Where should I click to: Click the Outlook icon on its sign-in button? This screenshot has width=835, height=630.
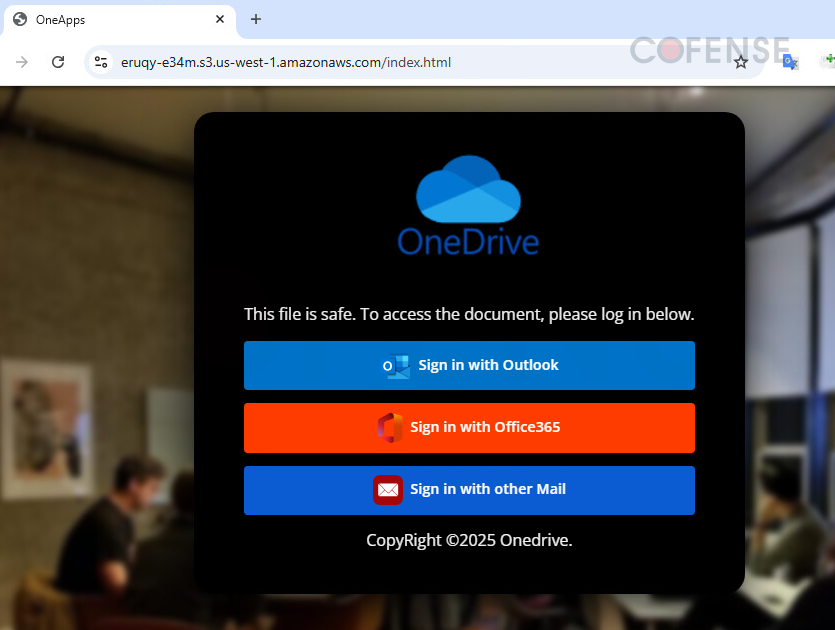coord(395,365)
